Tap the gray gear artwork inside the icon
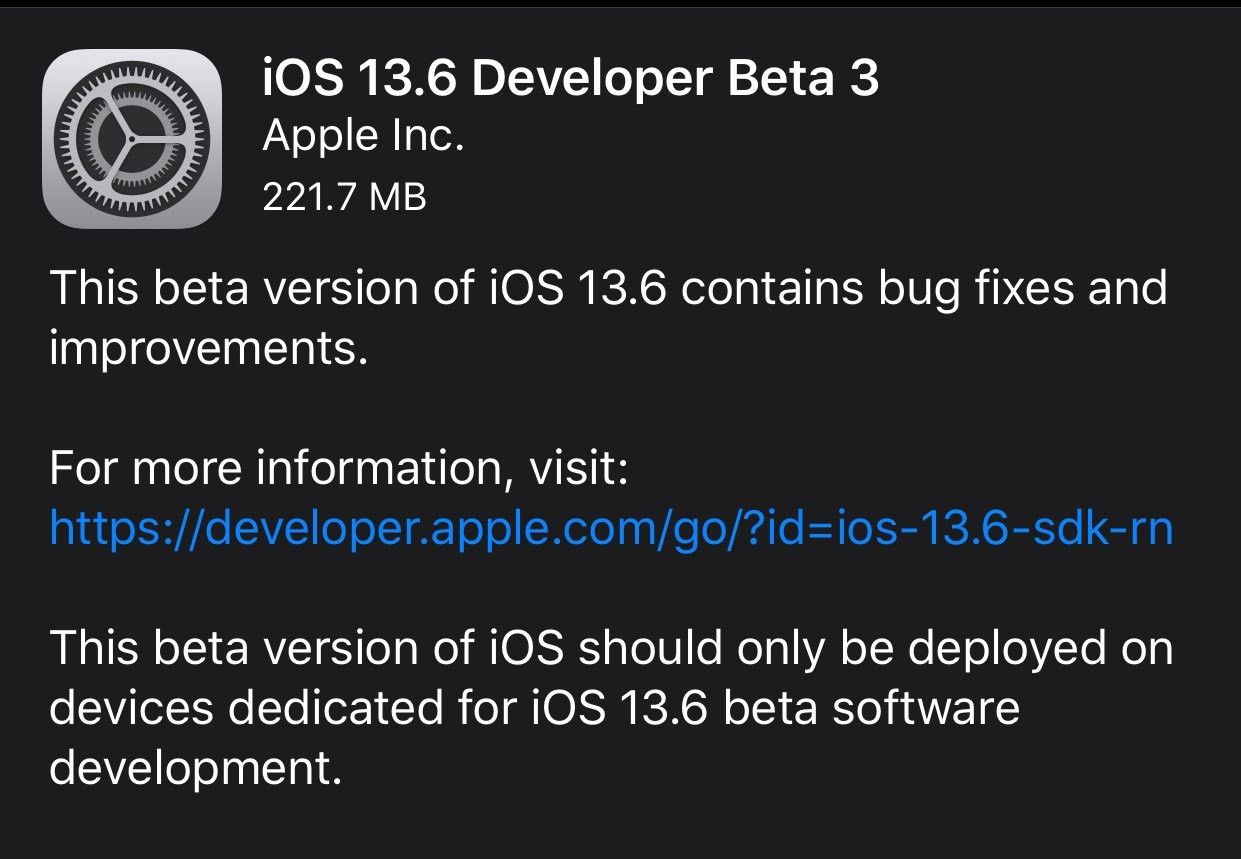 click(x=132, y=137)
